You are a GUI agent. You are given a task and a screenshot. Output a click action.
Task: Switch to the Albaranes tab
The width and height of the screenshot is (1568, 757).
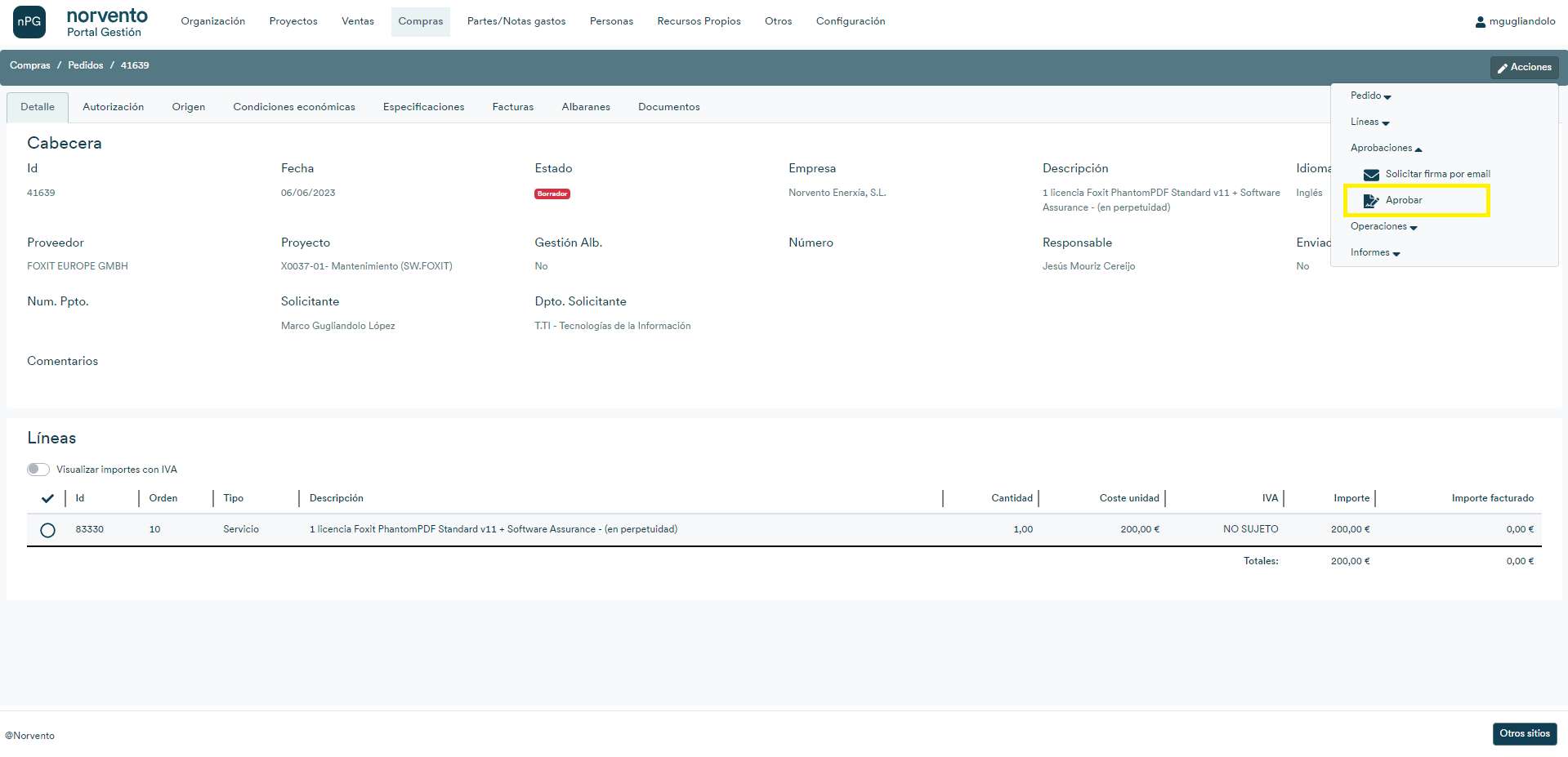(586, 107)
